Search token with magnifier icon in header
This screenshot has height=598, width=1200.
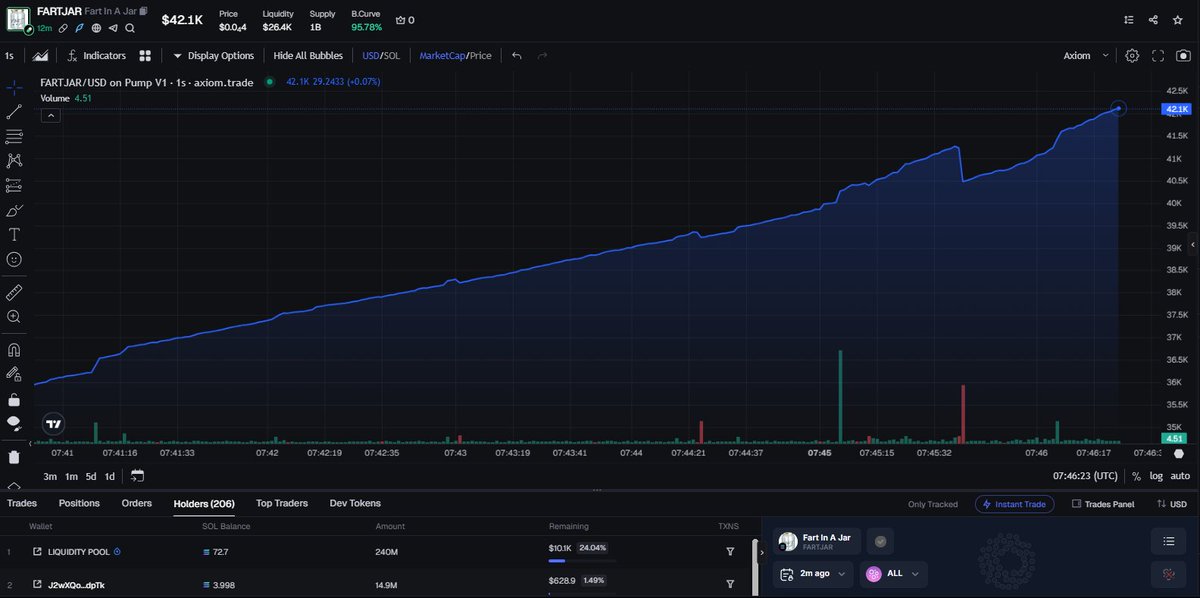point(130,28)
